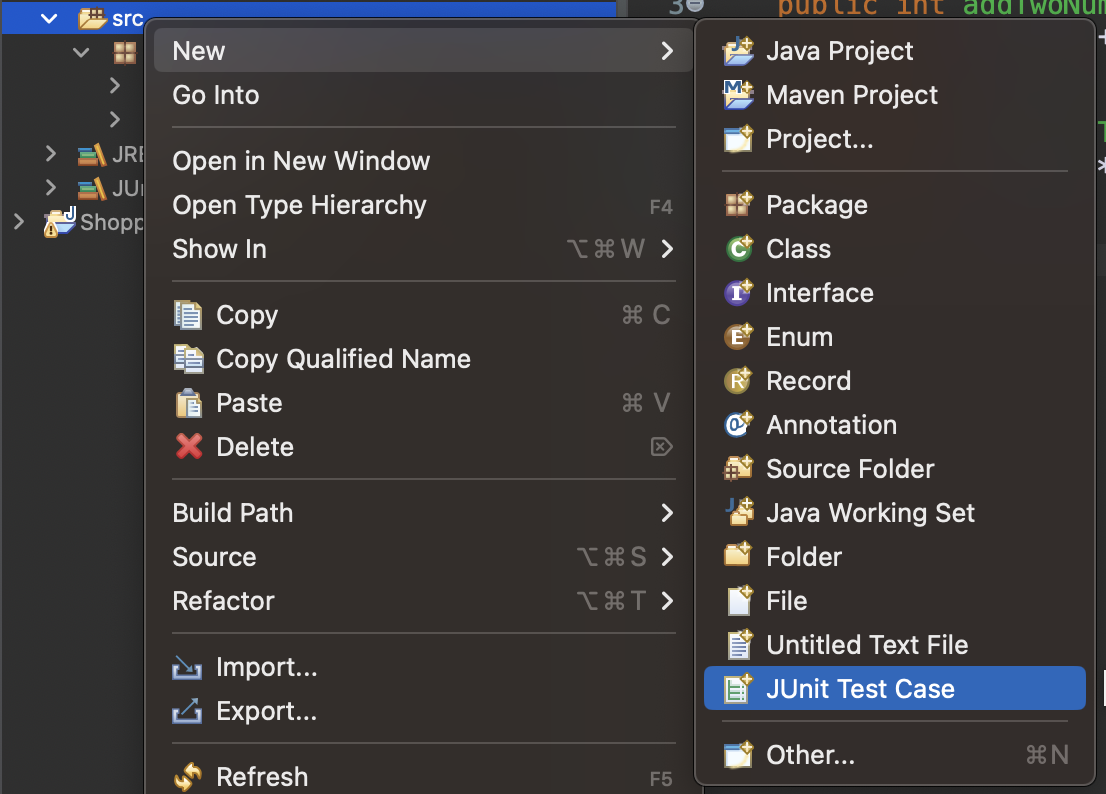
Task: Click the ⌘ V shortcut beside Paste
Action: [646, 403]
